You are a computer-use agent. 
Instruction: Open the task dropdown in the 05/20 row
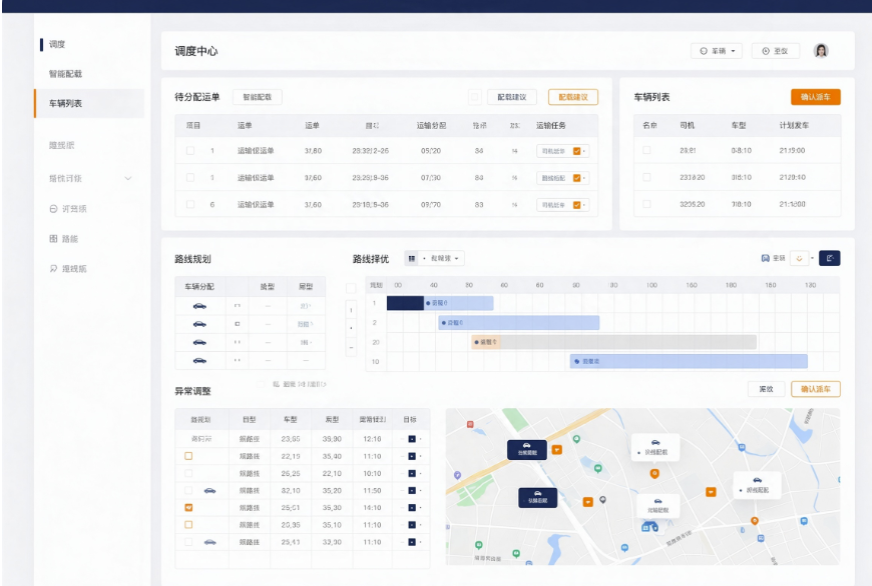(x=563, y=151)
